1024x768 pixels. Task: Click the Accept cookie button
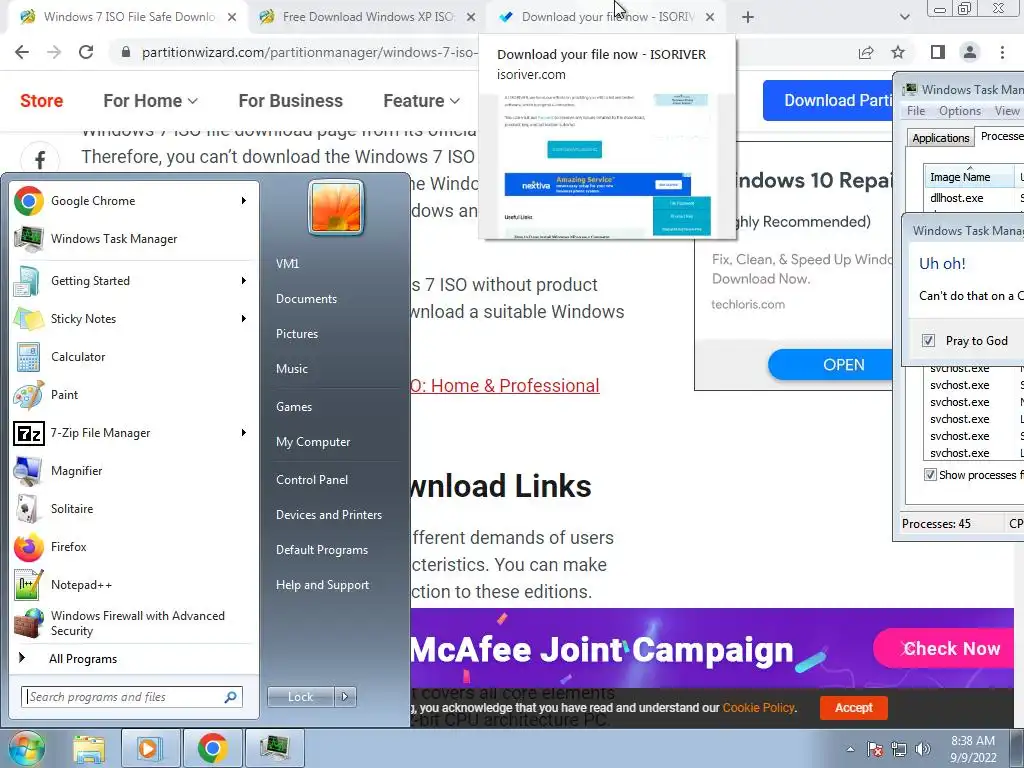[x=854, y=707]
